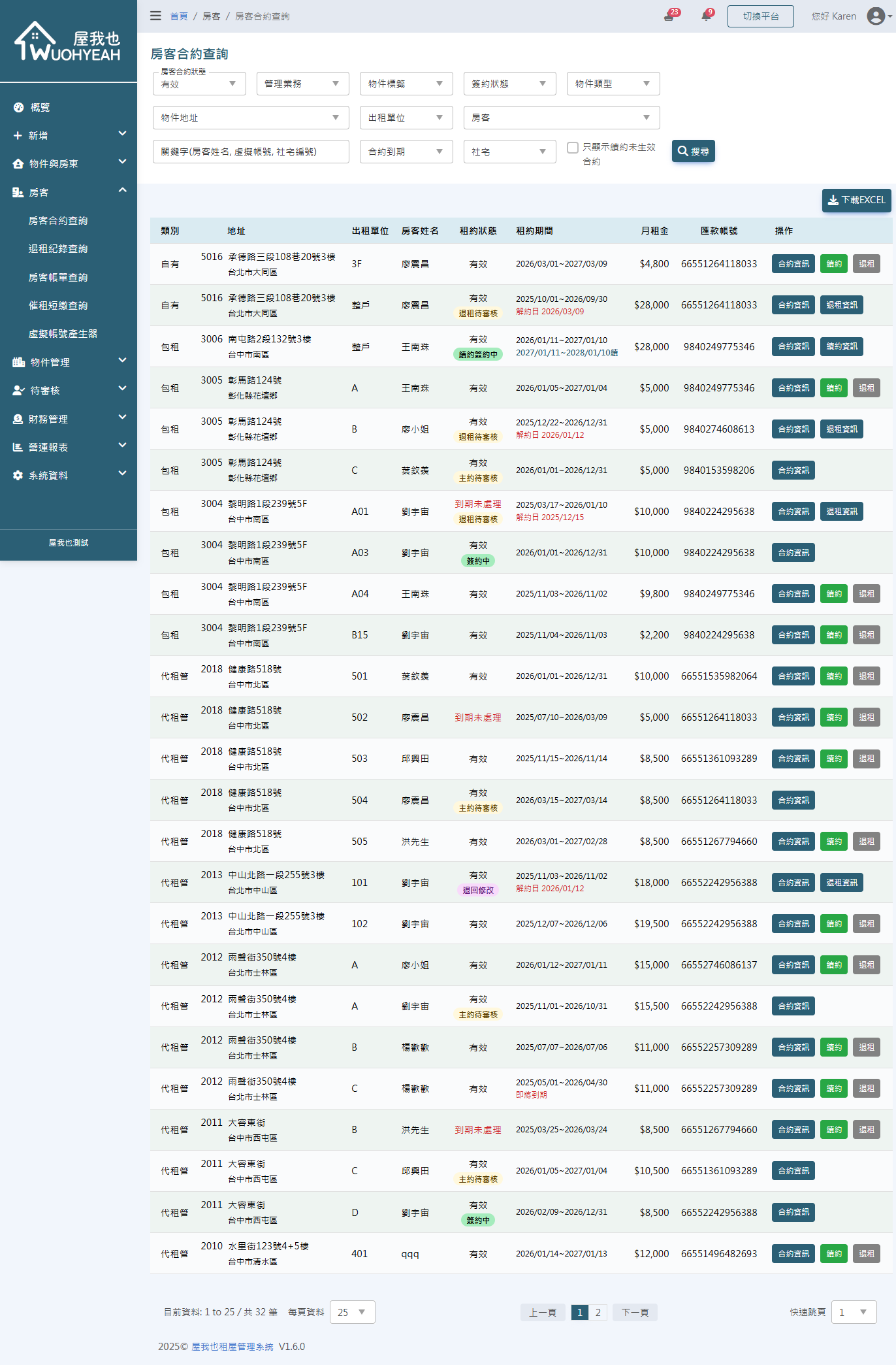Screen dimensions: 896x1365
Task: Toggle 只顯示續約未生效合約 checkbox
Action: coord(573,148)
